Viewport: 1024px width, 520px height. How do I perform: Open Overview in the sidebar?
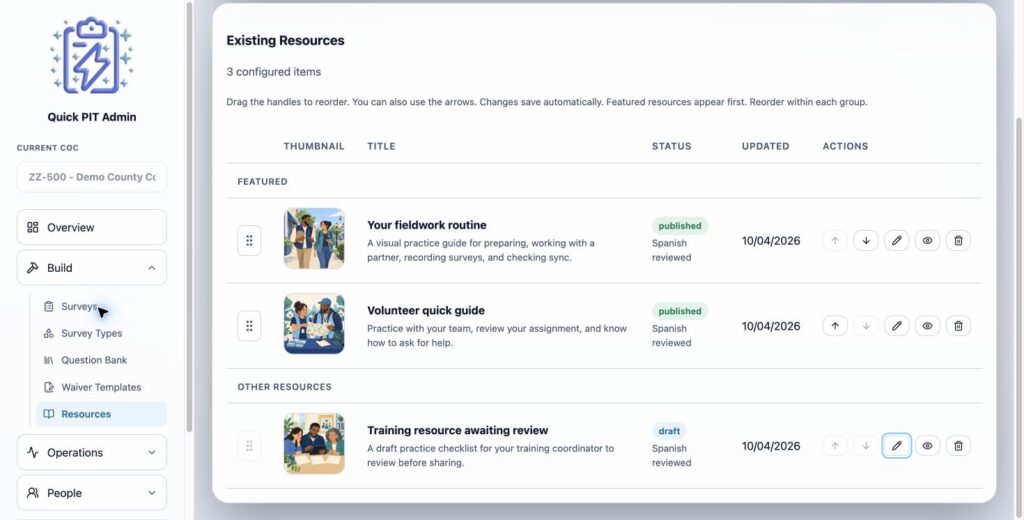click(x=91, y=227)
